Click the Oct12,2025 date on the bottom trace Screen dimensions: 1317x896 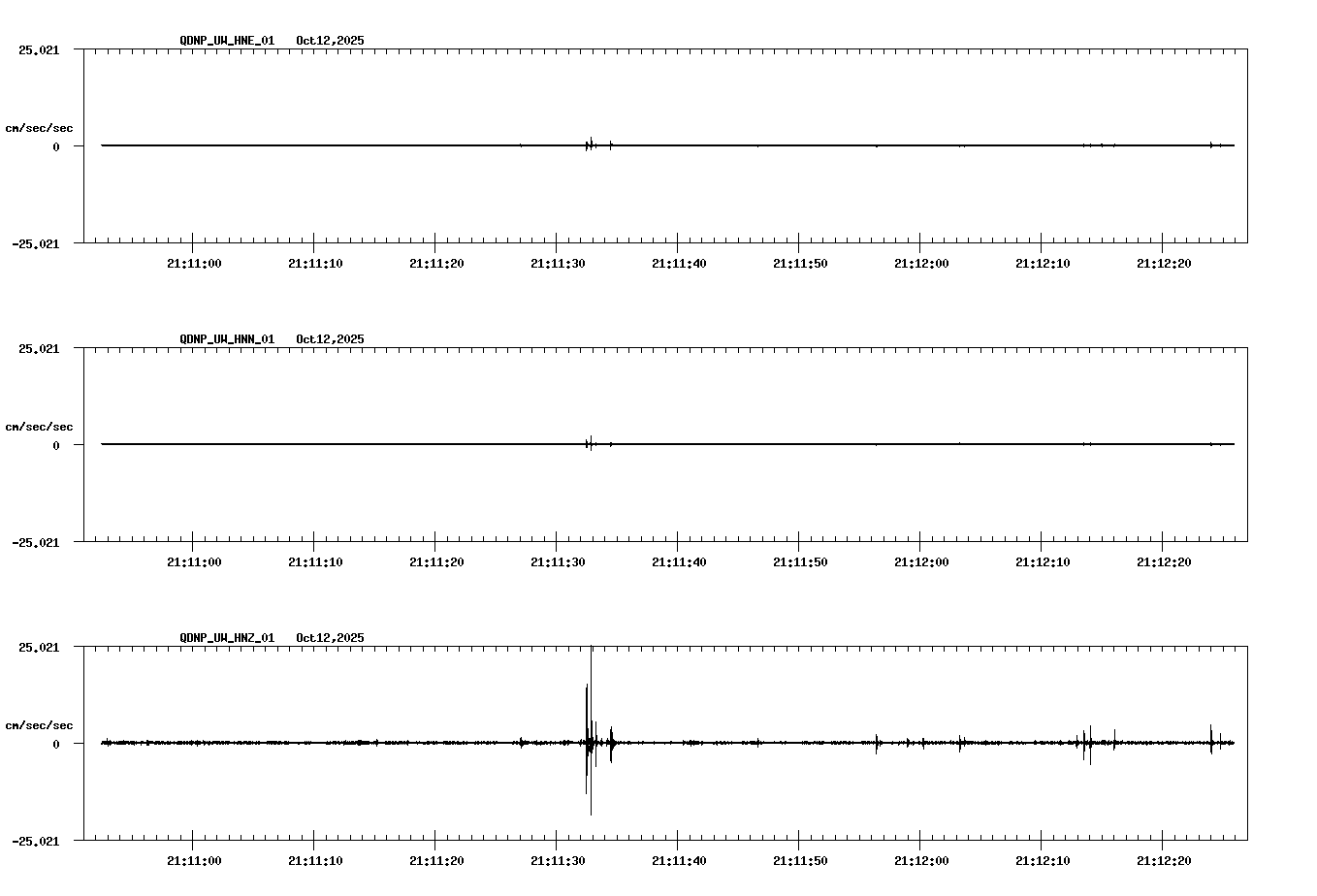(330, 638)
